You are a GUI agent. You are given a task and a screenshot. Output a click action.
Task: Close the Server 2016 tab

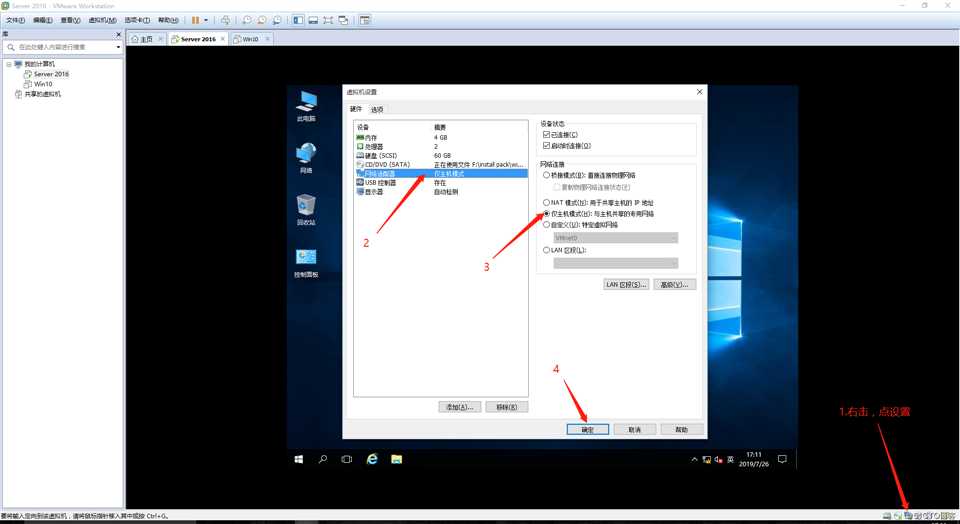[x=223, y=39]
